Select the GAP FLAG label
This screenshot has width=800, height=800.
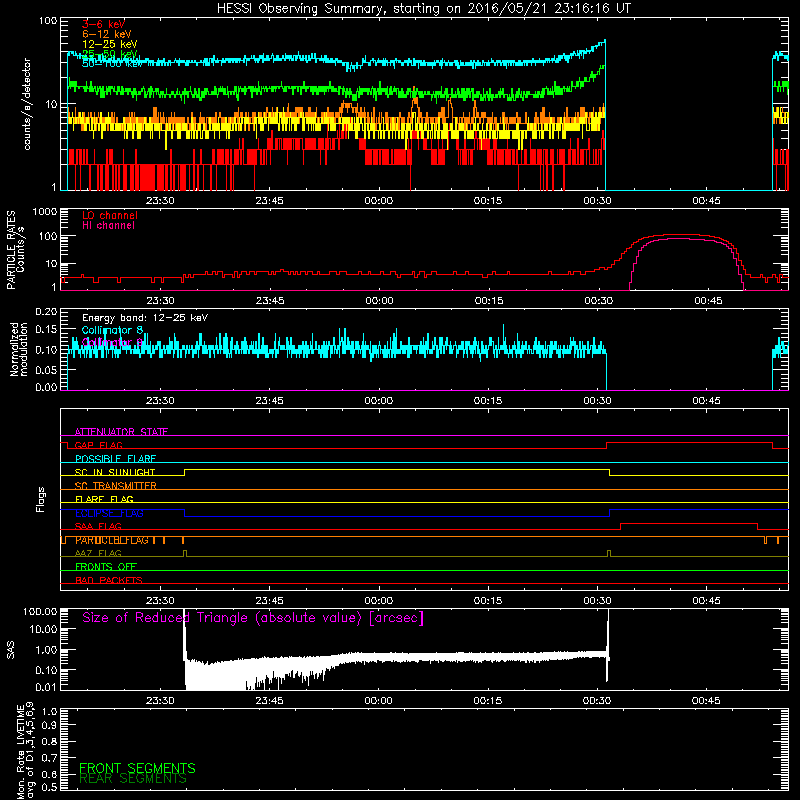98,445
